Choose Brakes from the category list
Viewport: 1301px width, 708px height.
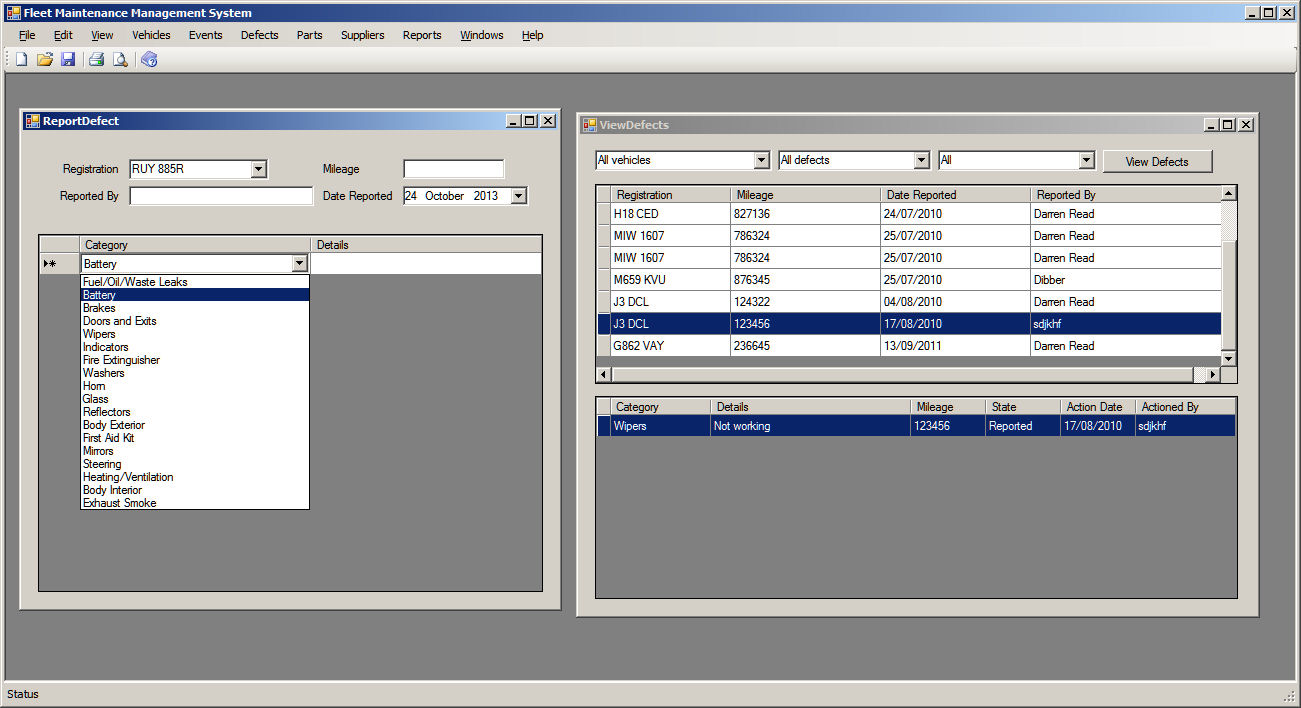(99, 308)
